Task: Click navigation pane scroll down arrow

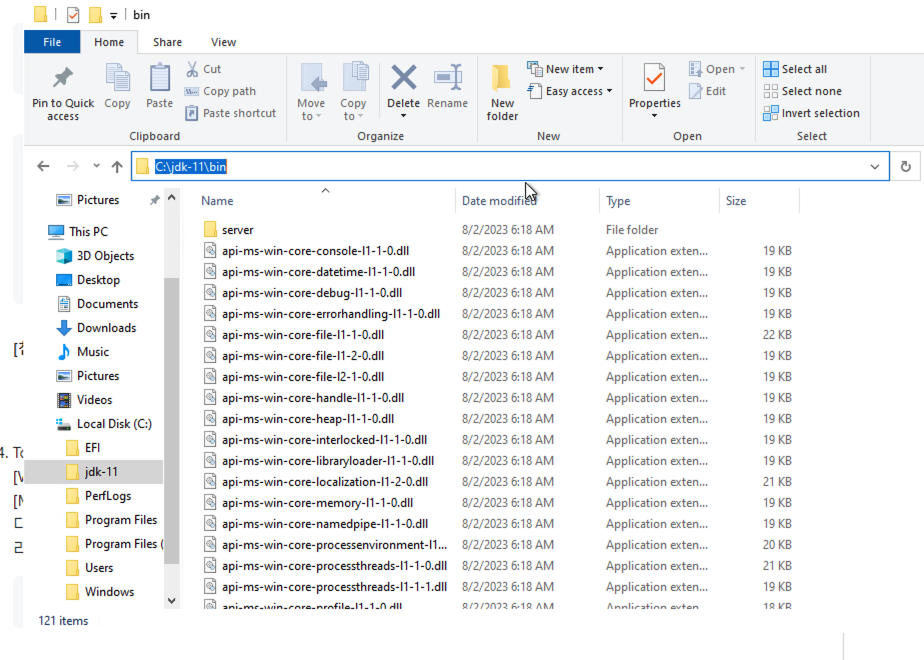Action: (171, 600)
